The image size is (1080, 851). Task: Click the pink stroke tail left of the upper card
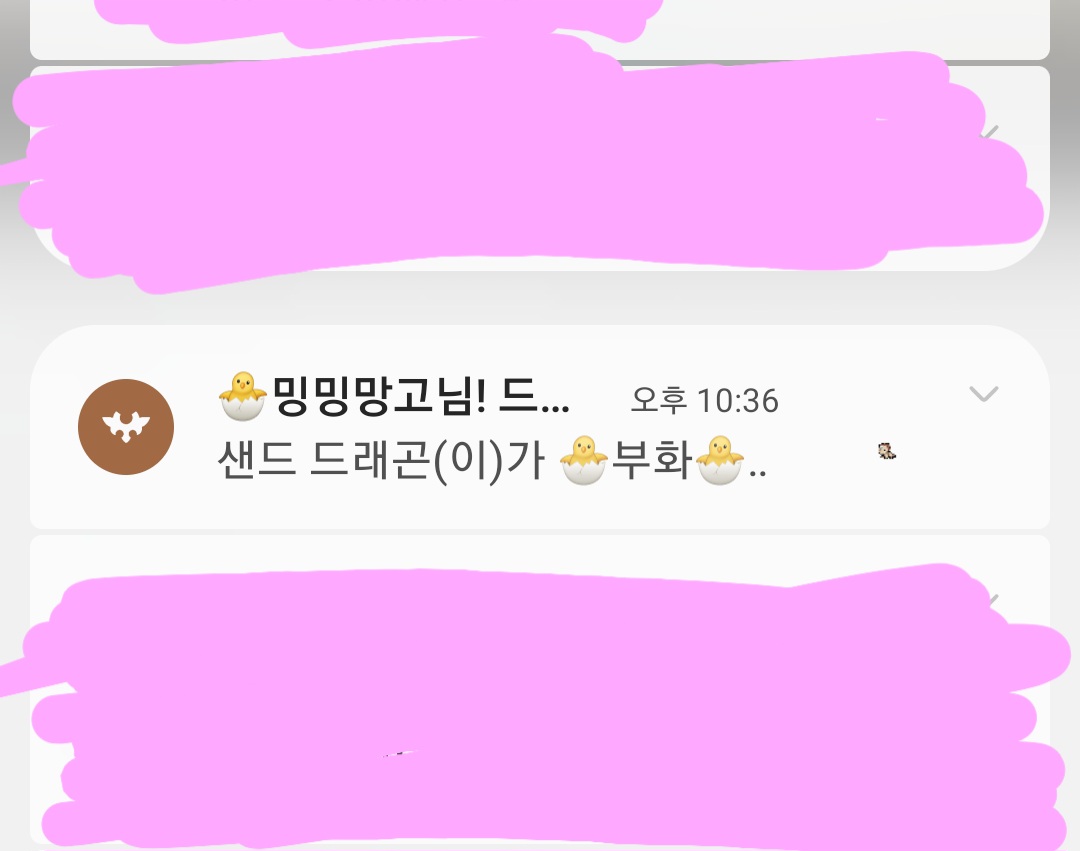[x=15, y=172]
